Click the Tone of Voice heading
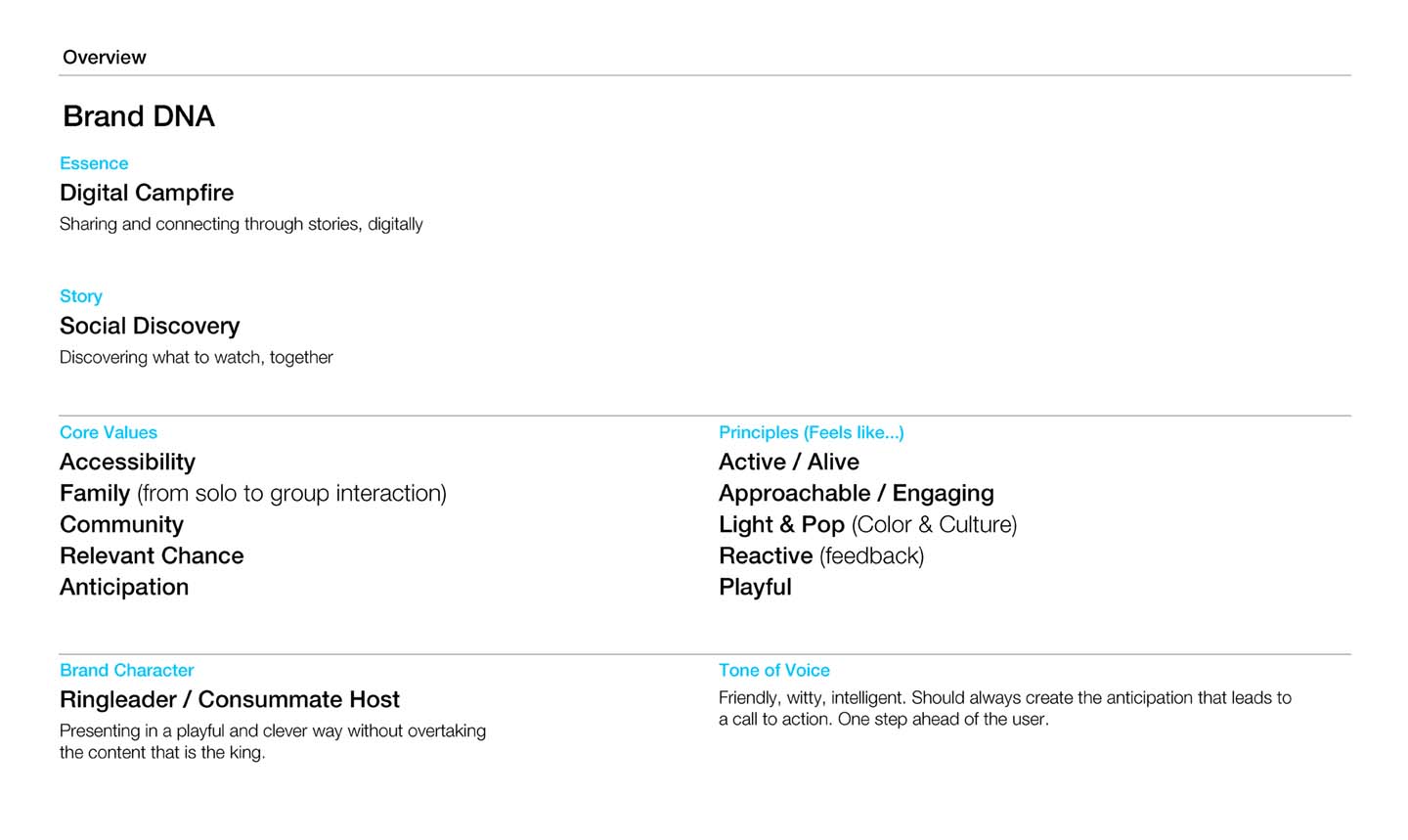 point(774,670)
